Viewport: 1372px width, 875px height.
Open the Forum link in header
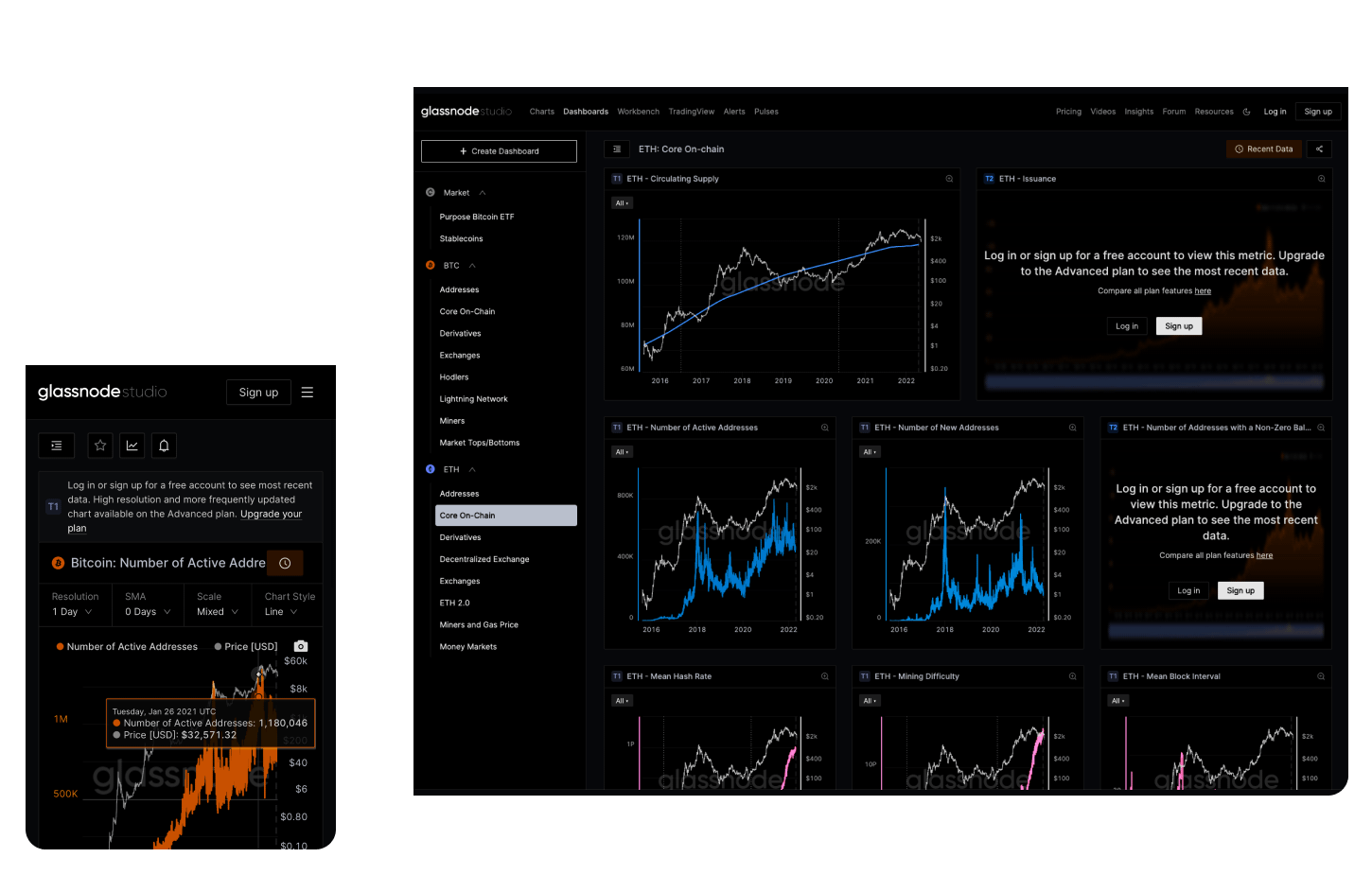pos(1174,112)
